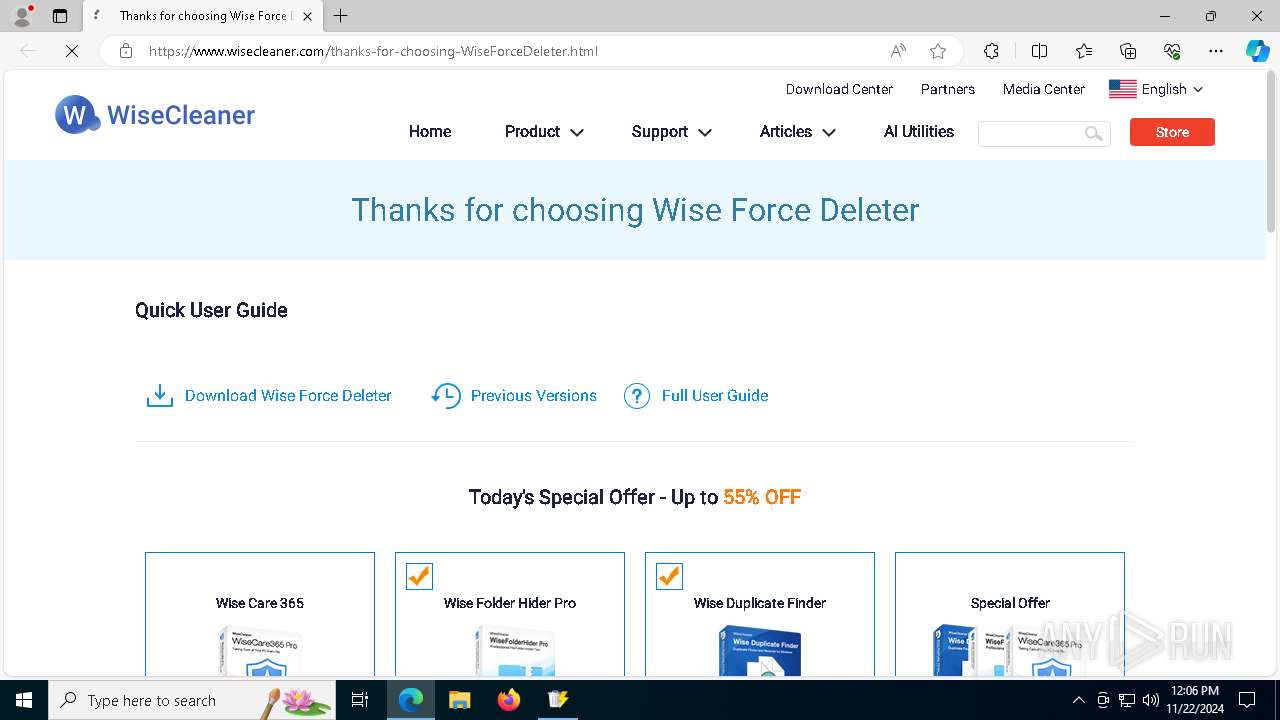Open the Favorites list
The image size is (1280, 720).
click(x=1084, y=51)
